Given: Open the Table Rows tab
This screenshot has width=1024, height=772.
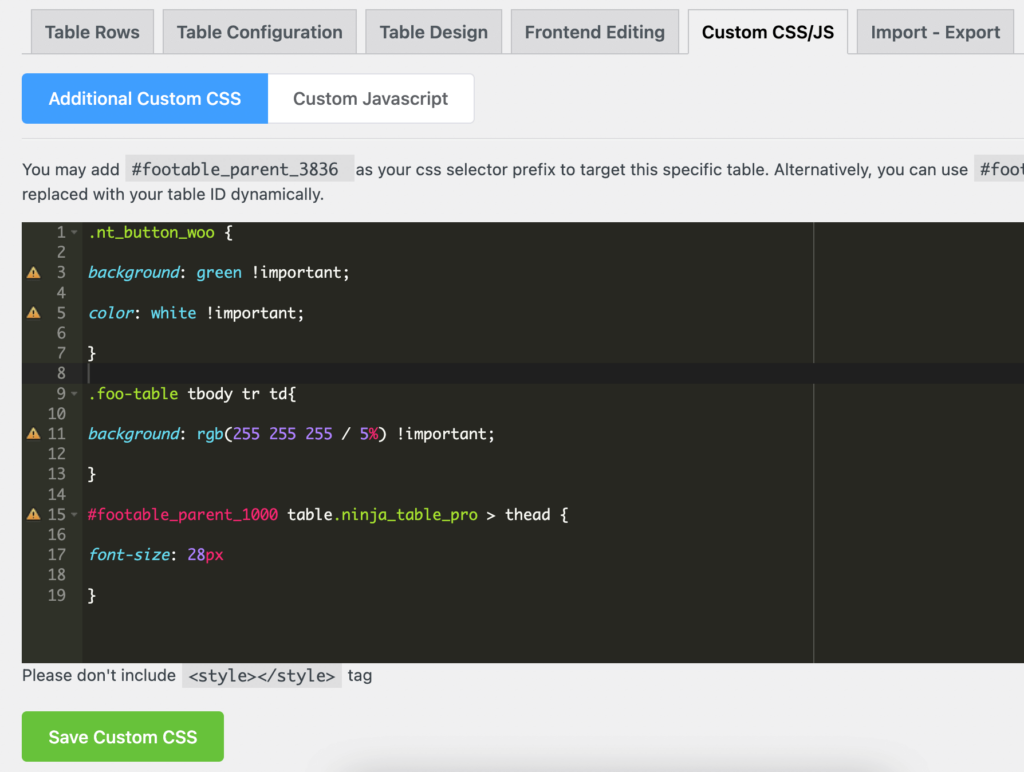Looking at the screenshot, I should (91, 32).
